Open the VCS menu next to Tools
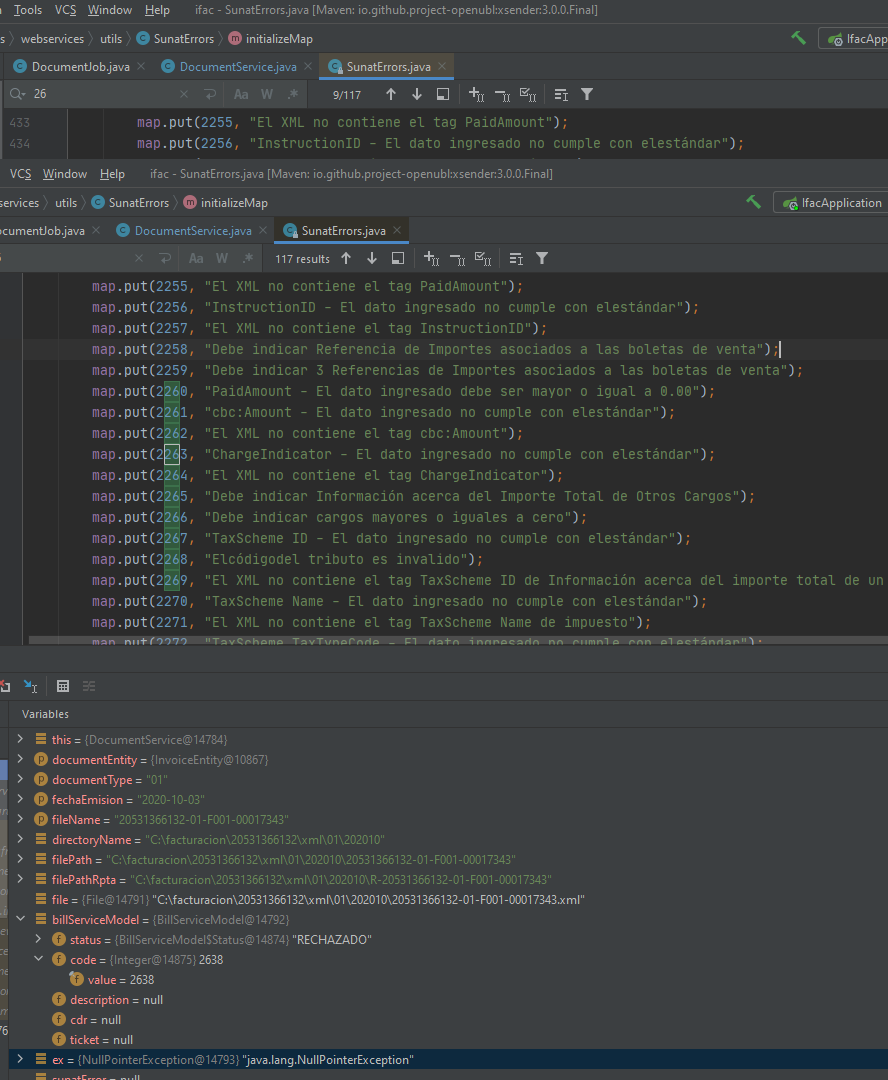The image size is (888, 1080). tap(65, 10)
